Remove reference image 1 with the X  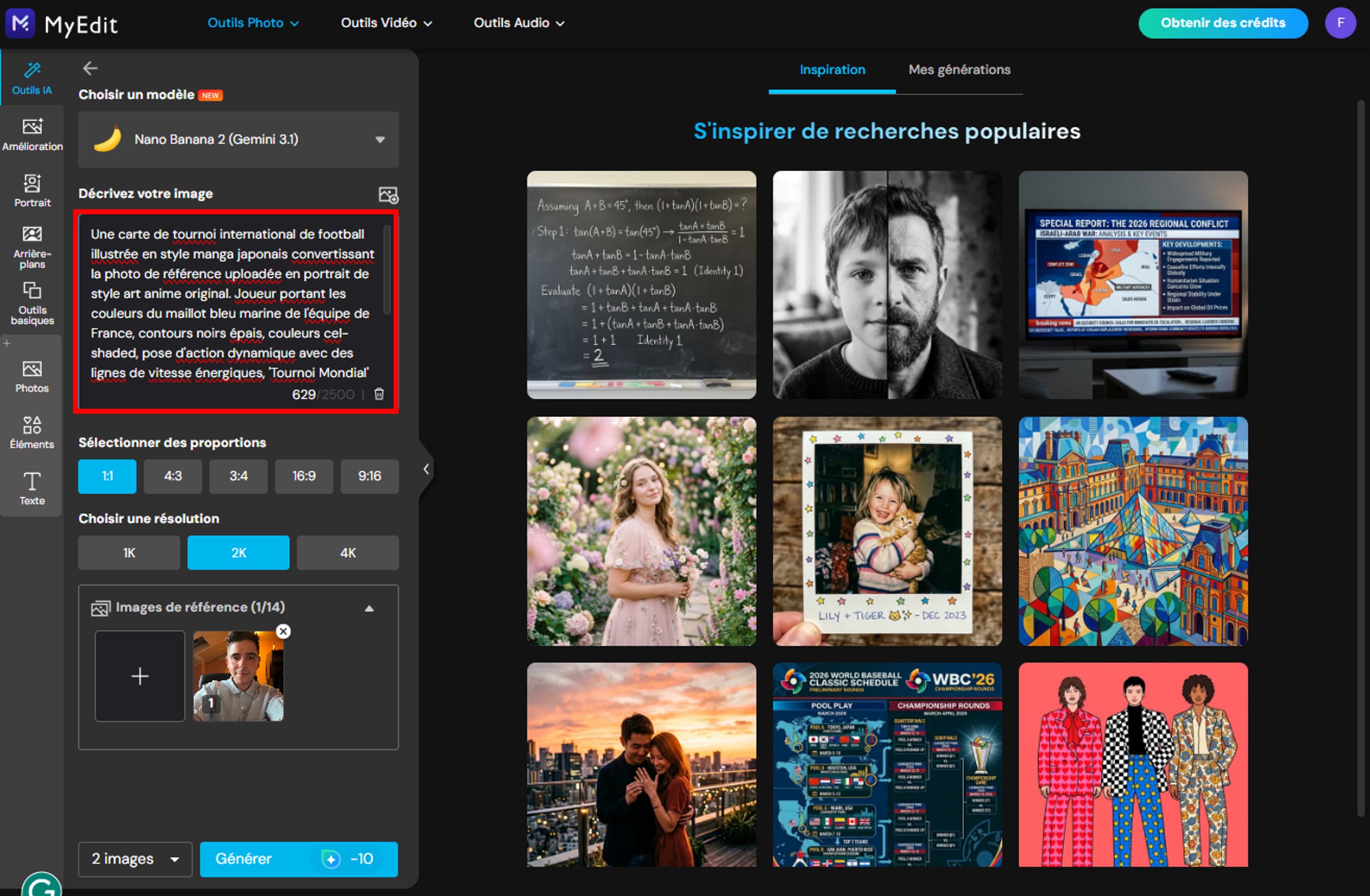coord(283,631)
